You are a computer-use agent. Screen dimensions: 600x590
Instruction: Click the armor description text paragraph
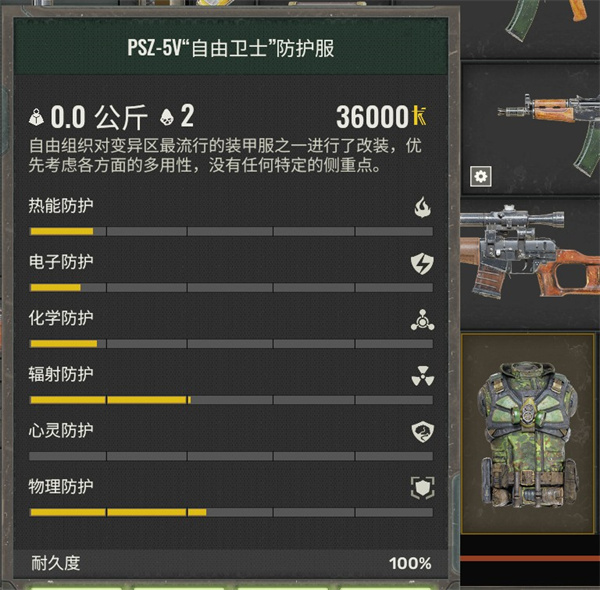click(x=225, y=155)
